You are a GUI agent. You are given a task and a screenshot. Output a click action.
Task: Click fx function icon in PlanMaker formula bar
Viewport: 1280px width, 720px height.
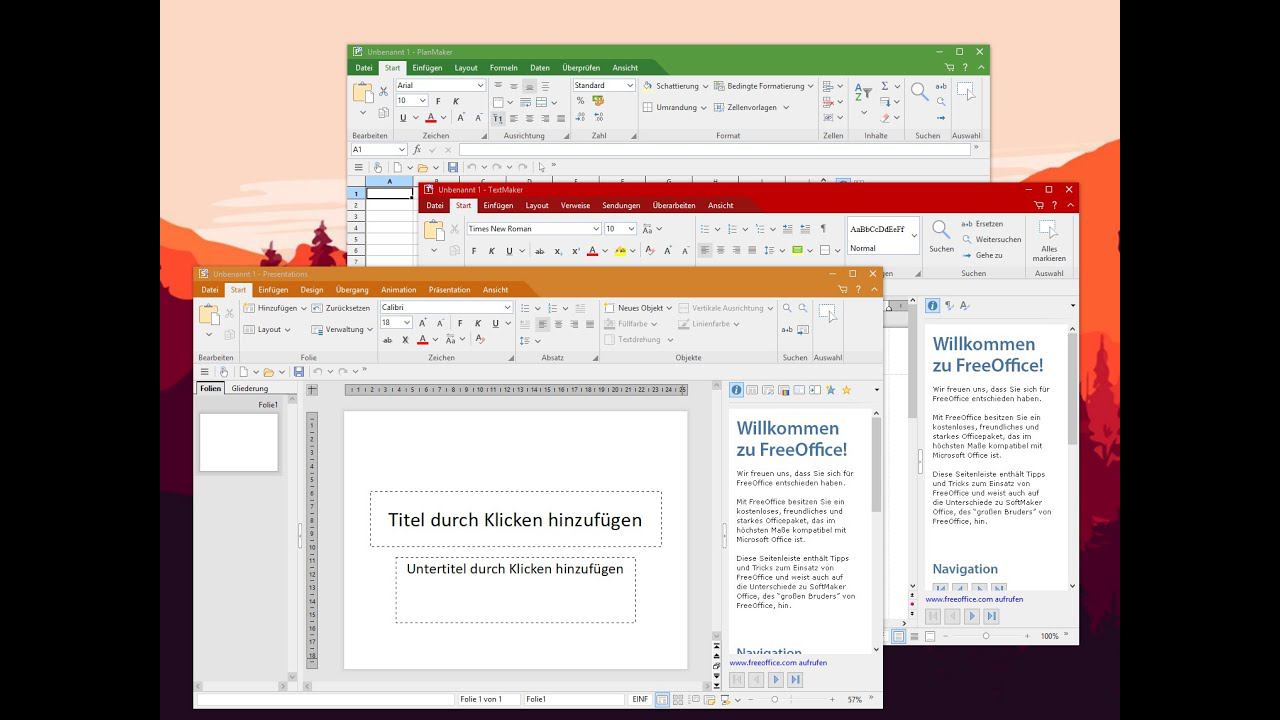point(417,150)
